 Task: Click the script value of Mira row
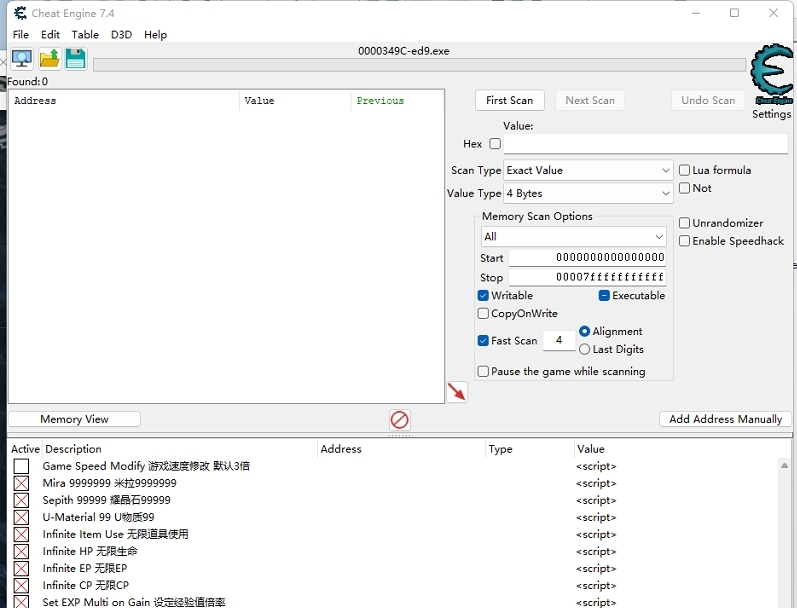(596, 483)
